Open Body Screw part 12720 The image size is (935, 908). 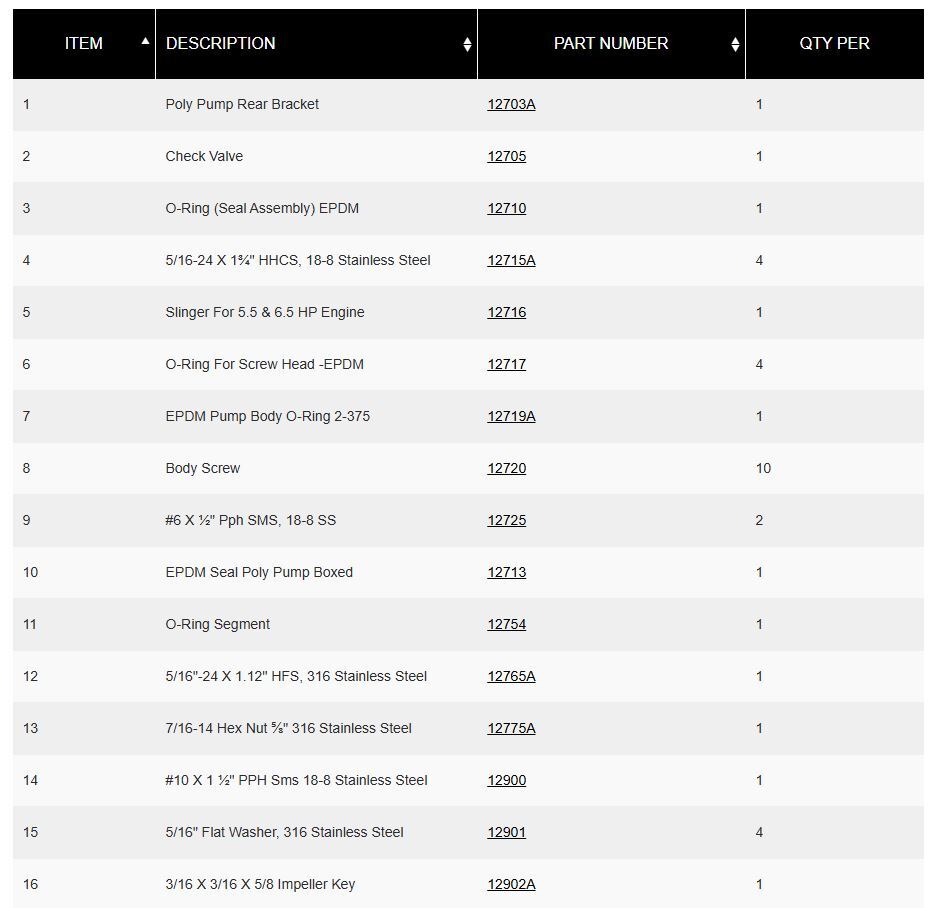click(506, 469)
